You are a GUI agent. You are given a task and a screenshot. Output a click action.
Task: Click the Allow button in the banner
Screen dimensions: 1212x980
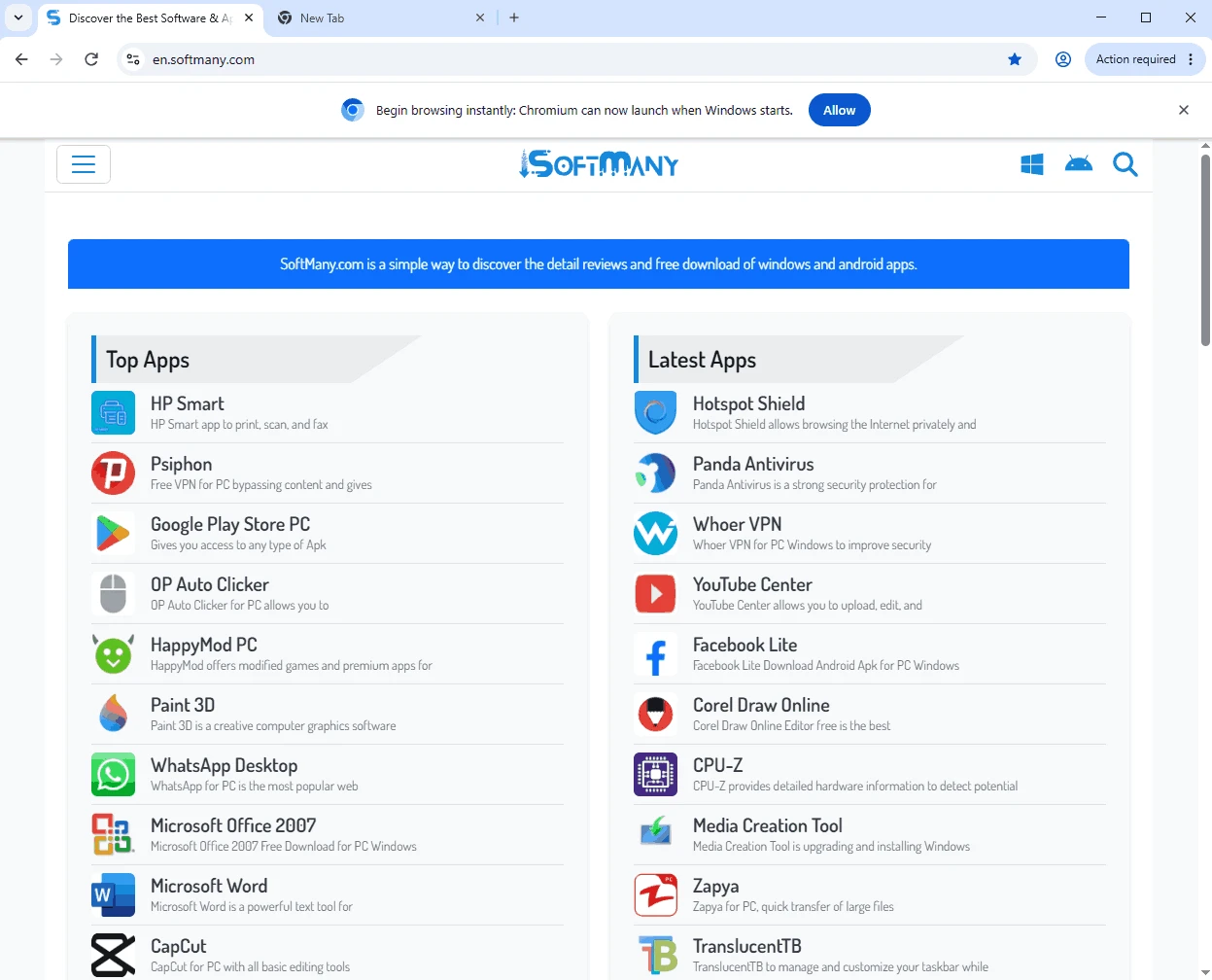coord(840,110)
